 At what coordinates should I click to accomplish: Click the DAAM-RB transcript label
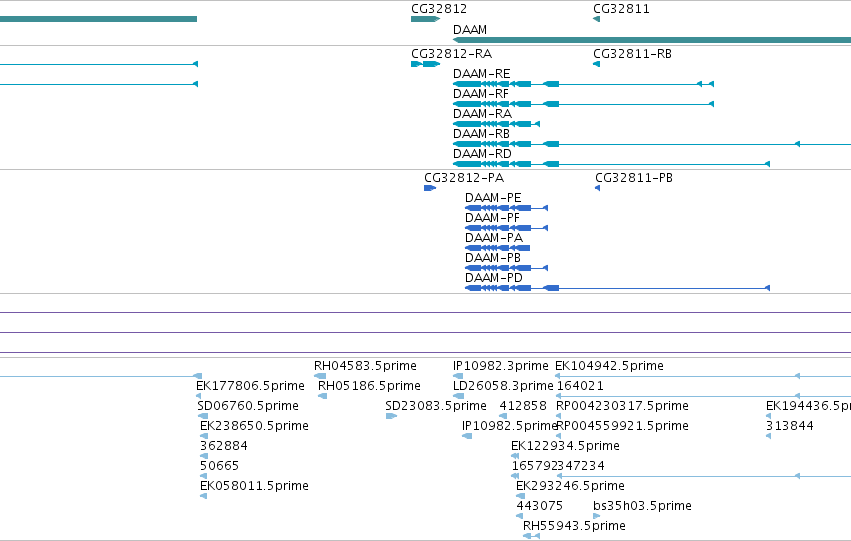pyautogui.click(x=481, y=134)
